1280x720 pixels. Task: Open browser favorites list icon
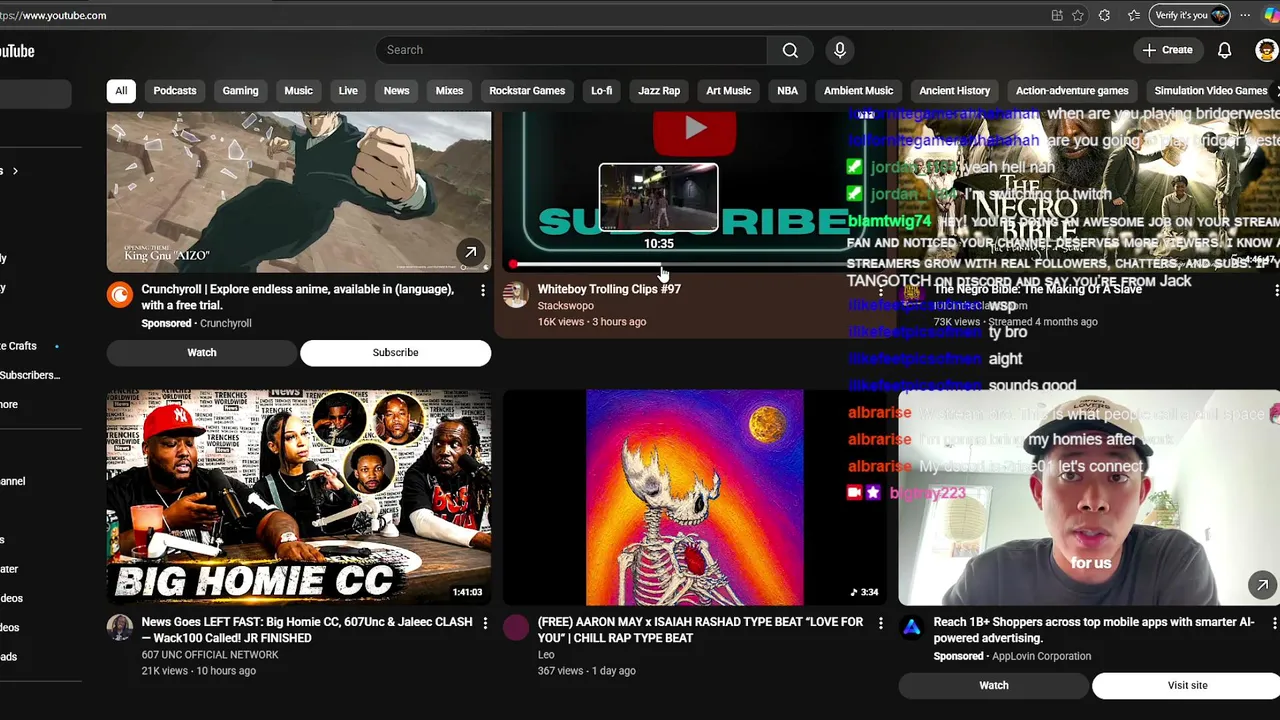point(1134,15)
